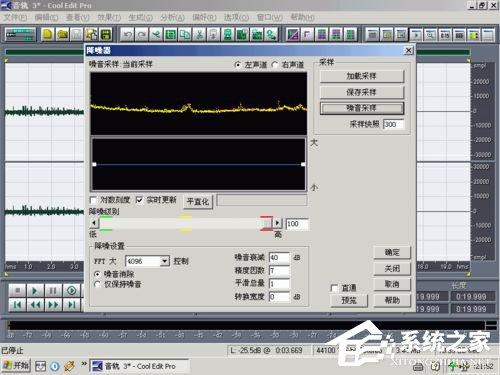Open the 分析(A) menu

pos(172,17)
